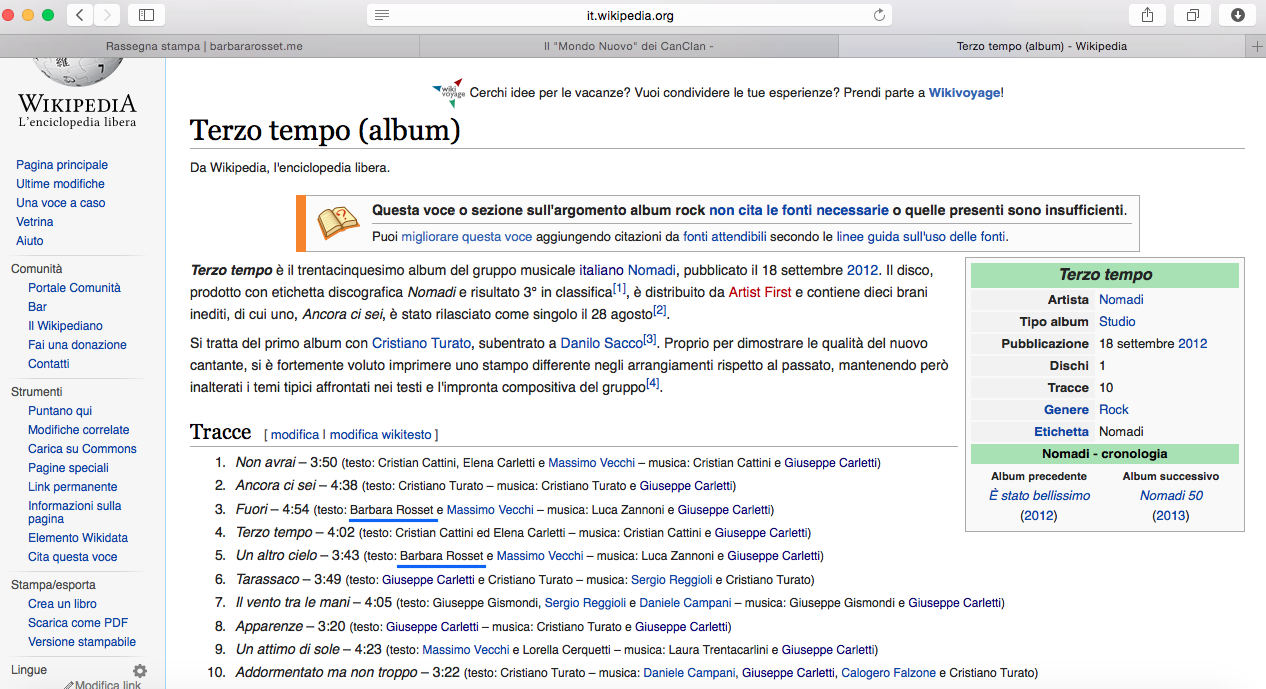Open Puntano qui tool link
1266x689 pixels.
point(60,411)
